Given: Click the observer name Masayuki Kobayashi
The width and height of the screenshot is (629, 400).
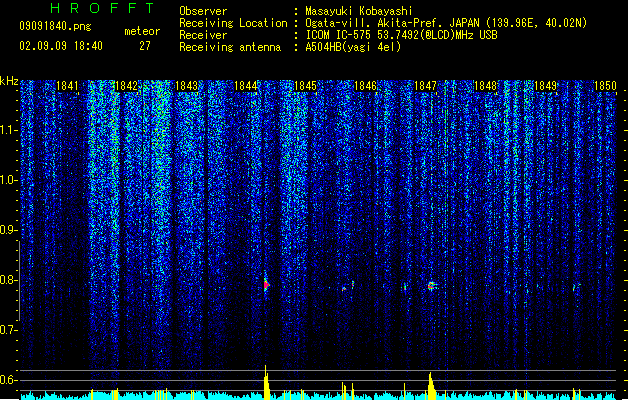Looking at the screenshot, I should tap(359, 11).
